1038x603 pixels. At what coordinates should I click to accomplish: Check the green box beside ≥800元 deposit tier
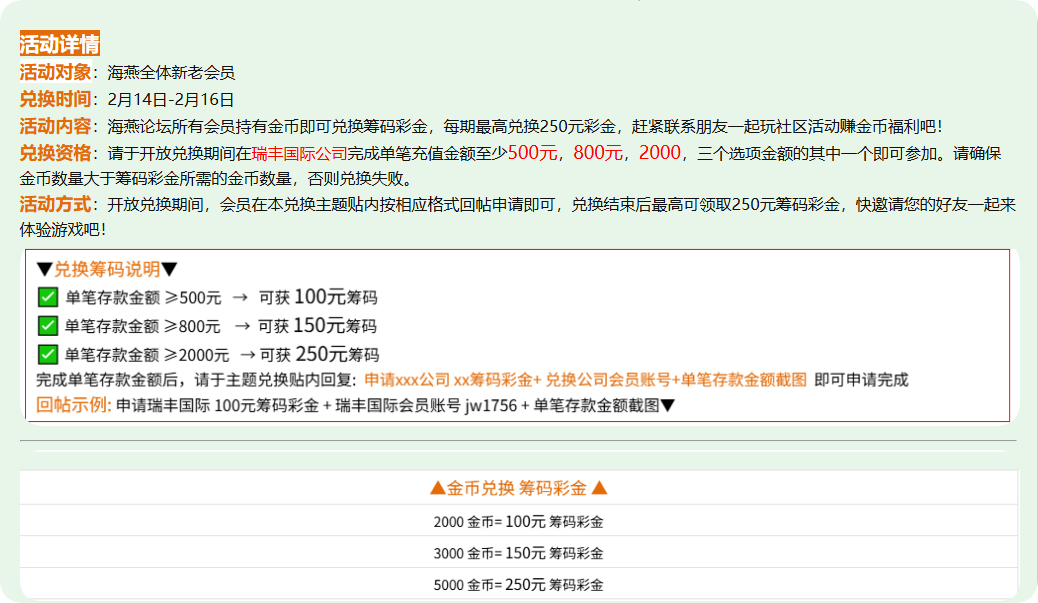coord(47,323)
